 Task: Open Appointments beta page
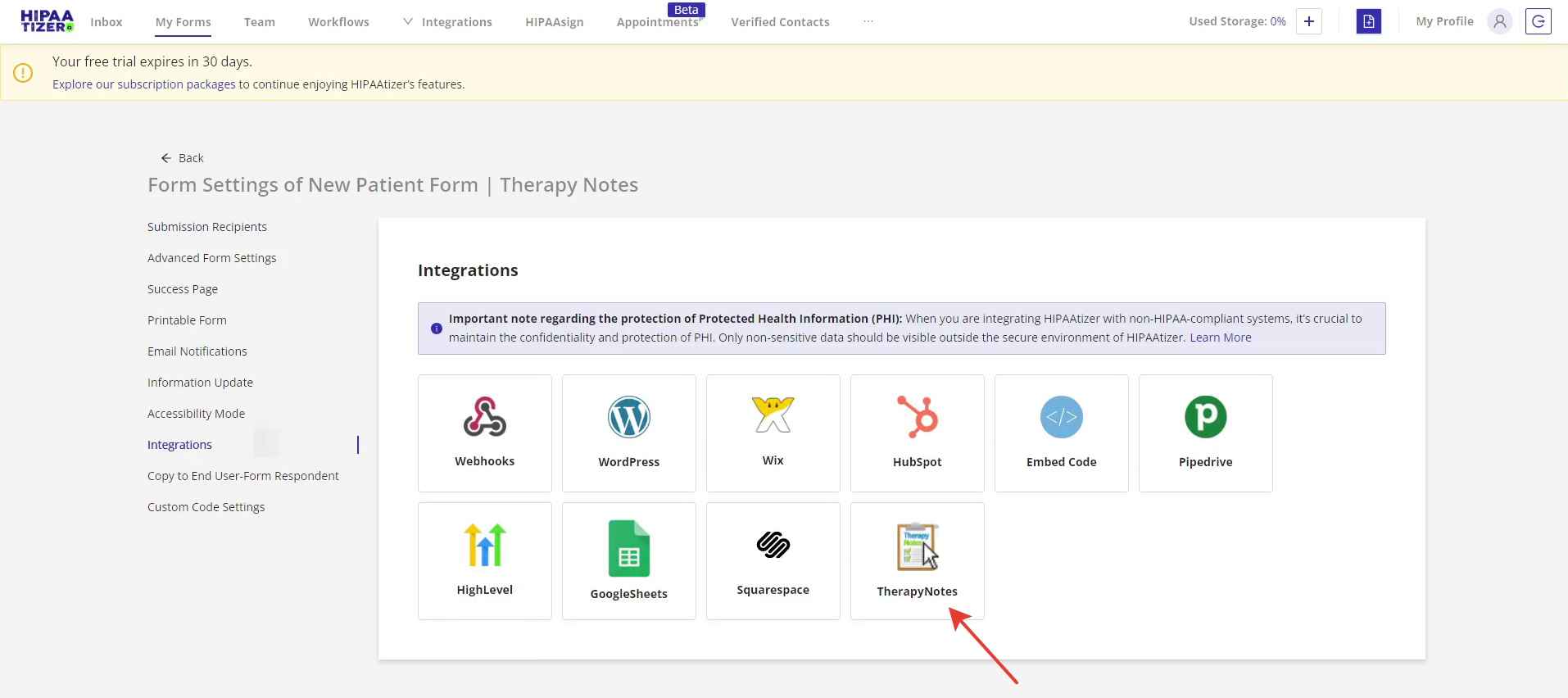658,22
